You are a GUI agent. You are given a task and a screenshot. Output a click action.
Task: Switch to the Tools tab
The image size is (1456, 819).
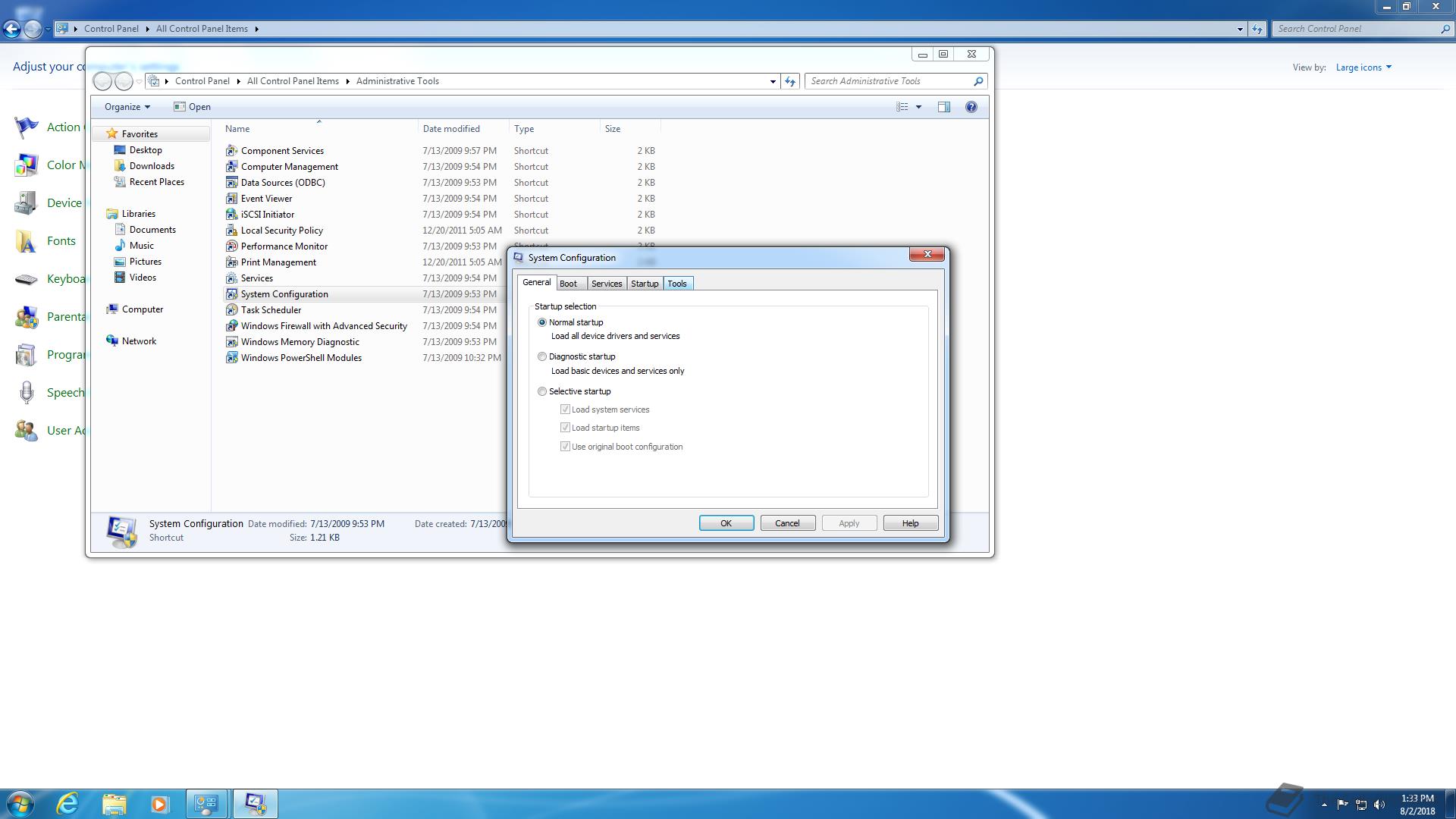coord(677,284)
